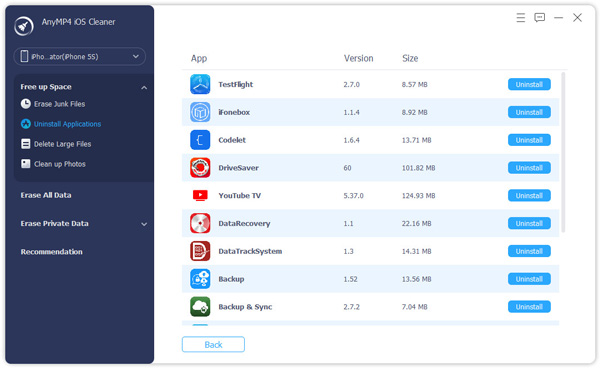
Task: Click the TestFlight app icon
Action: pyautogui.click(x=200, y=84)
